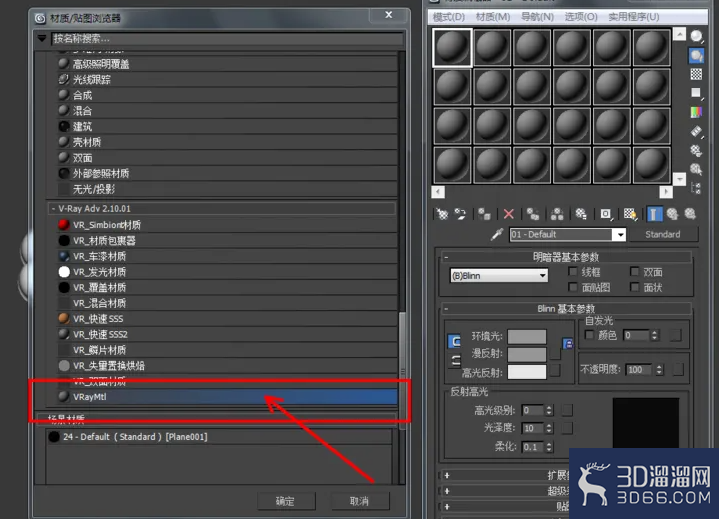Open the 导航(N) menu

click(537, 17)
